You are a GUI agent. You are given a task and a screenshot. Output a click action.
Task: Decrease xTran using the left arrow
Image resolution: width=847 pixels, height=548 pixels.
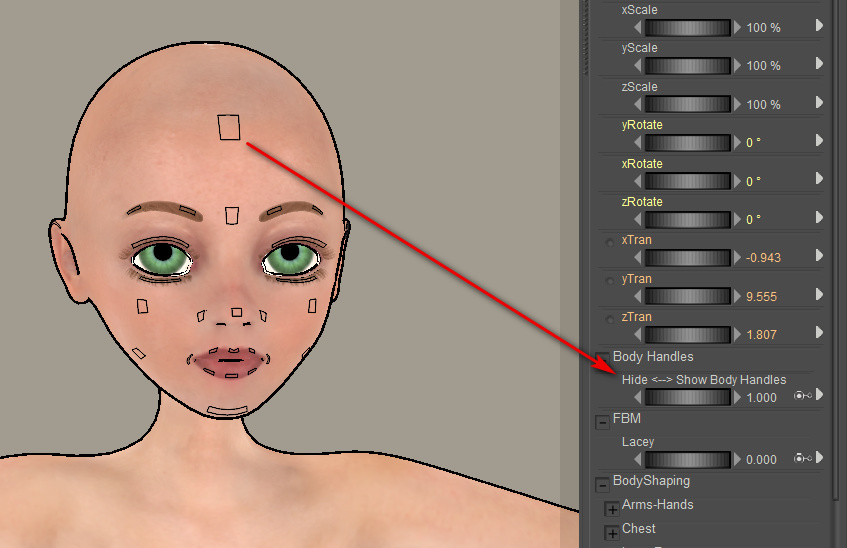tap(639, 258)
